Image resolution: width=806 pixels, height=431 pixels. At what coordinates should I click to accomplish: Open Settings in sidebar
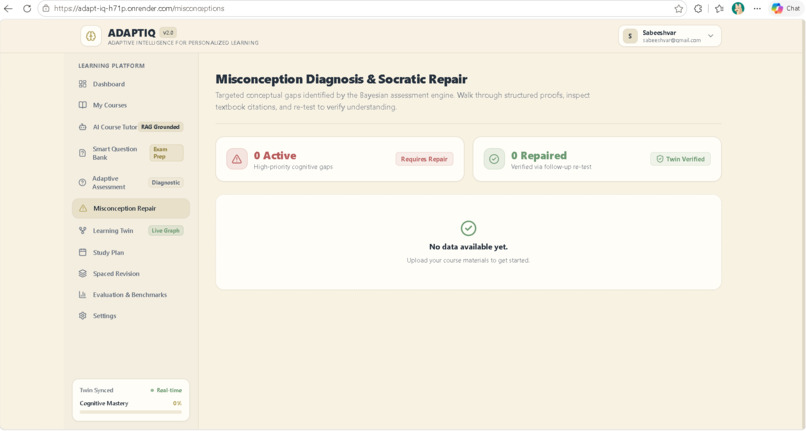click(131, 315)
